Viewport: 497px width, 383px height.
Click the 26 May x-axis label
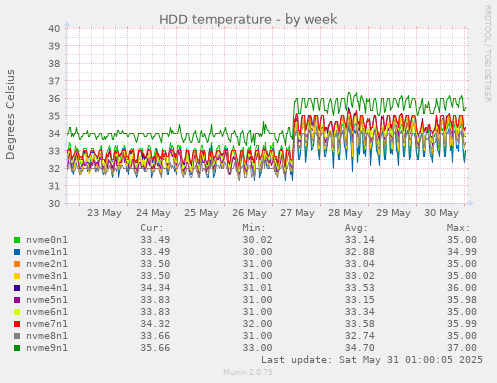tap(249, 213)
